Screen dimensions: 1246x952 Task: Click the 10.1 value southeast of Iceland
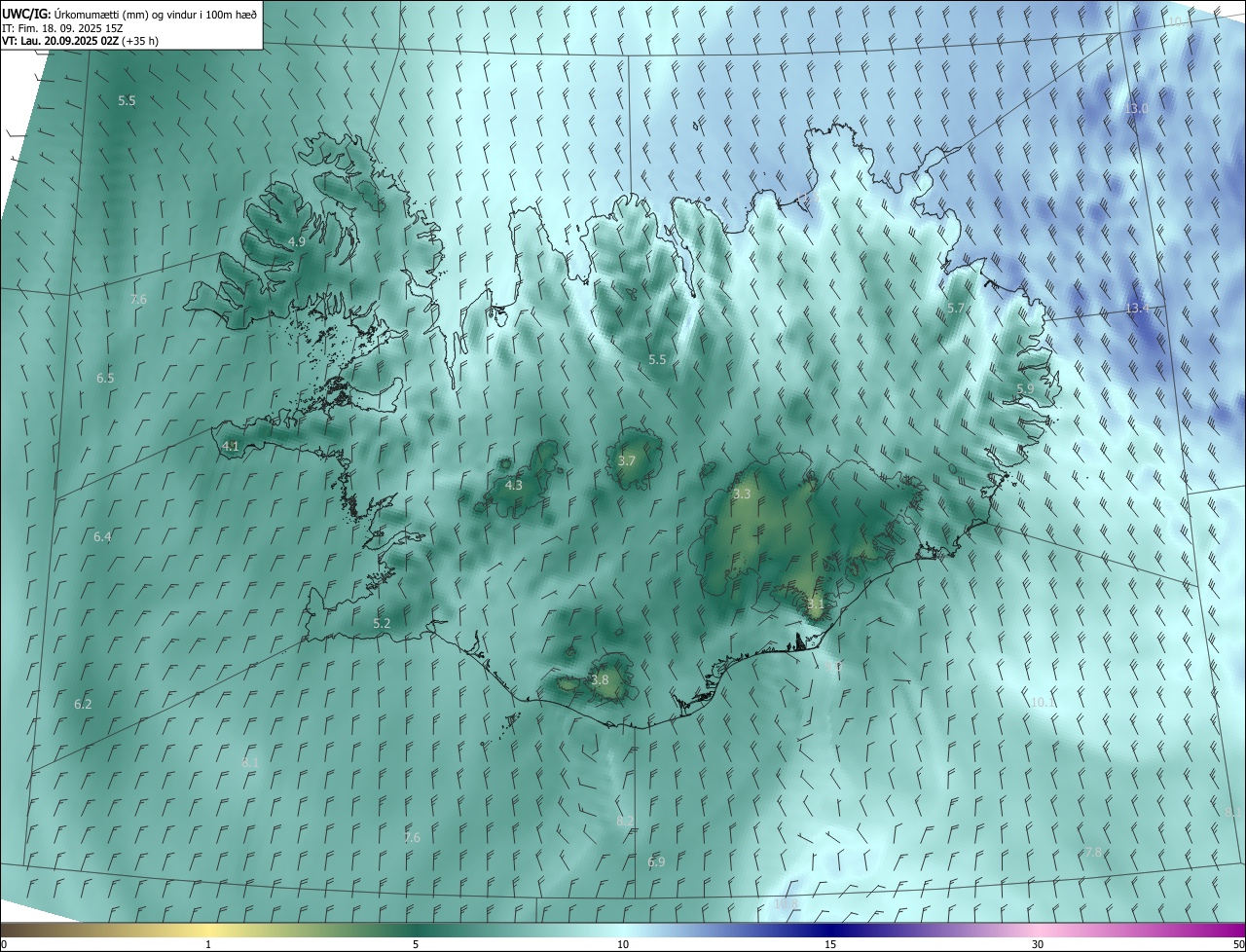(x=1043, y=701)
